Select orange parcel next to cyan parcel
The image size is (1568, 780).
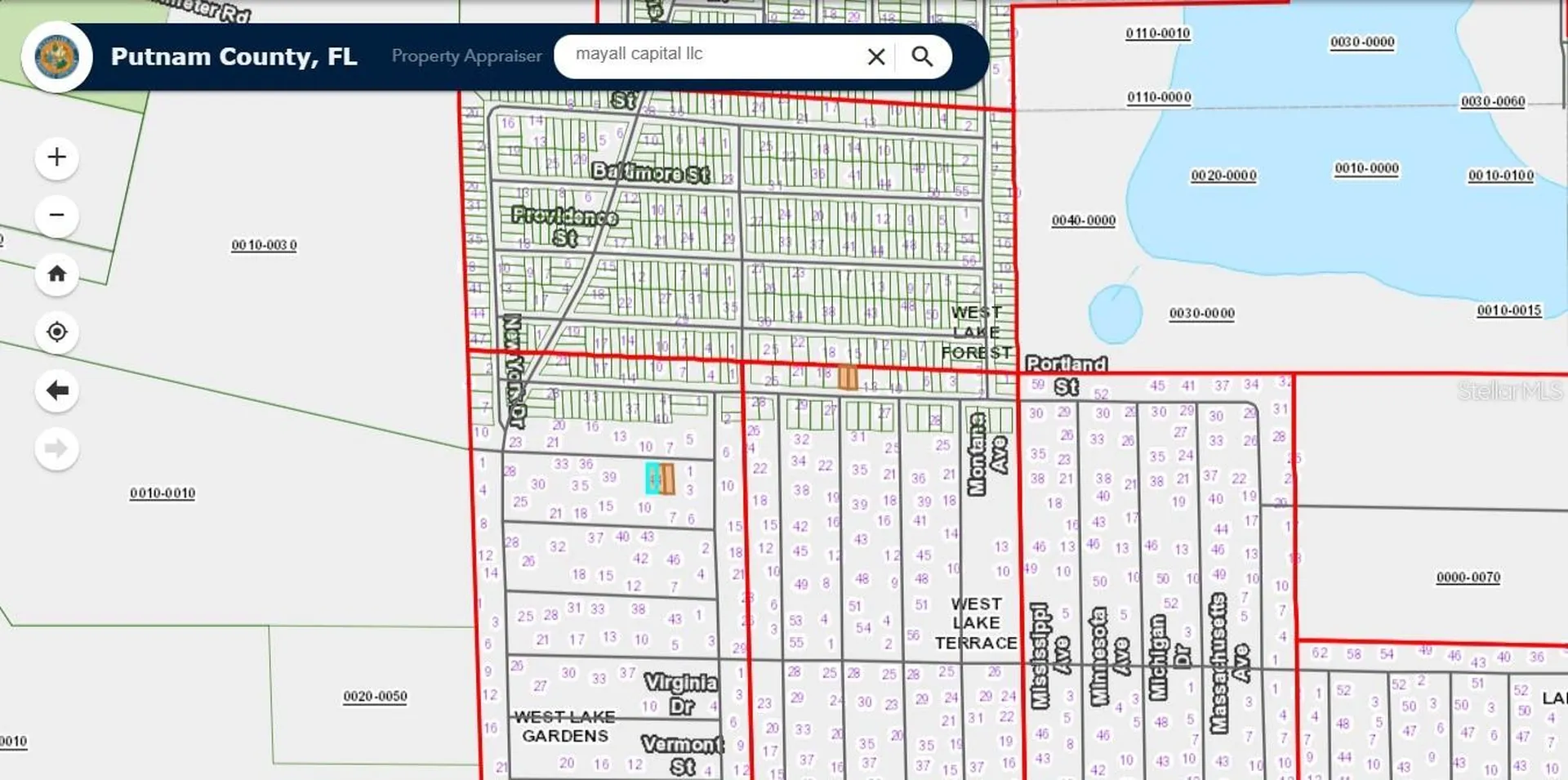click(667, 479)
